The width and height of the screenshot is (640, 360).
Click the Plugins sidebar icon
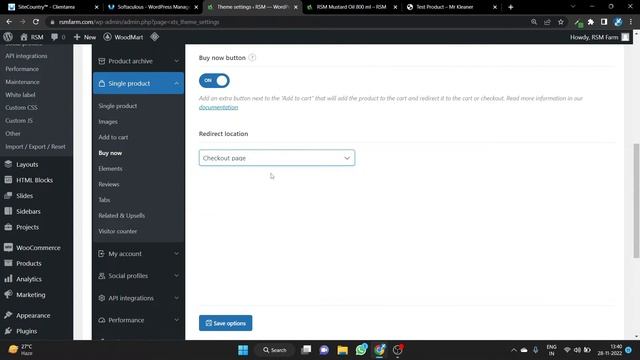(x=8, y=331)
